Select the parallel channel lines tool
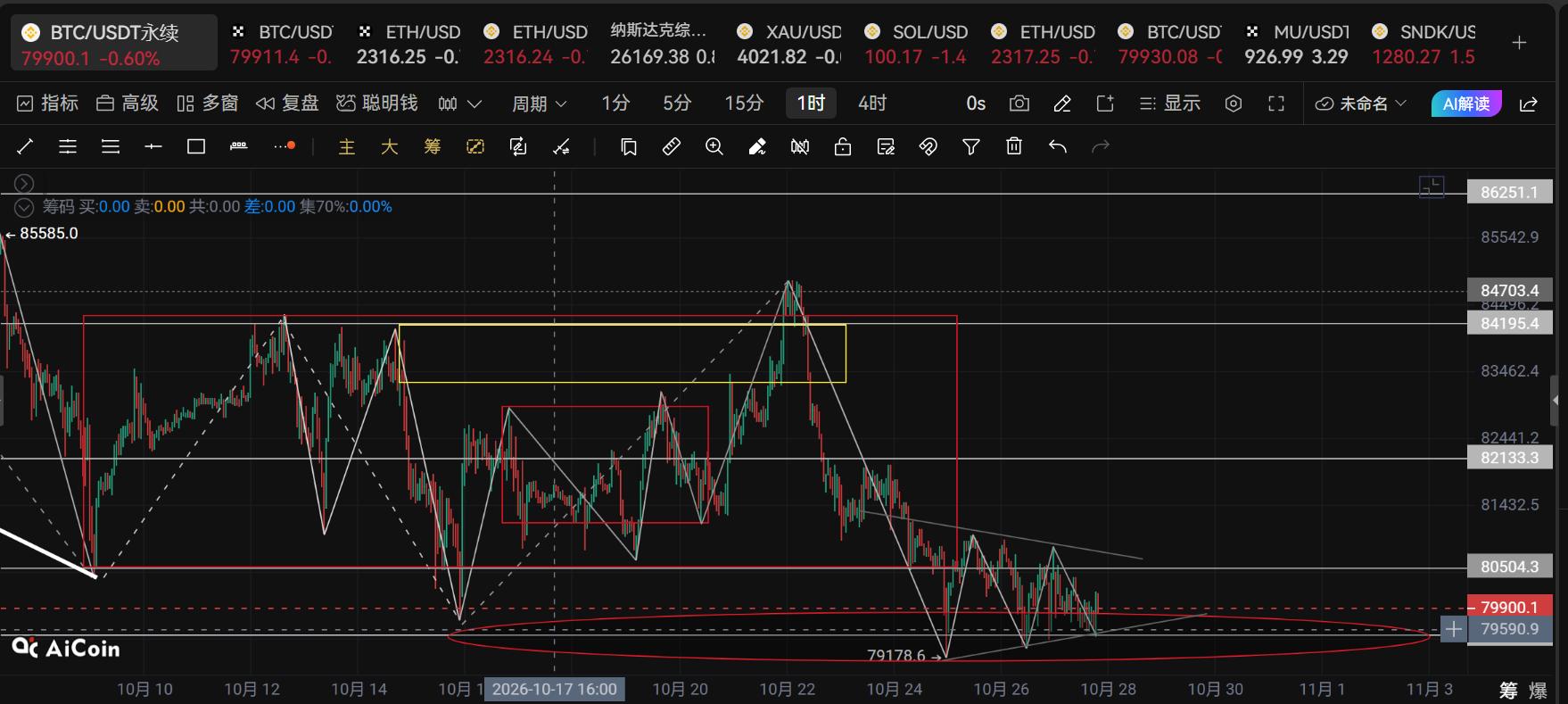This screenshot has width=1568, height=704. [68, 146]
